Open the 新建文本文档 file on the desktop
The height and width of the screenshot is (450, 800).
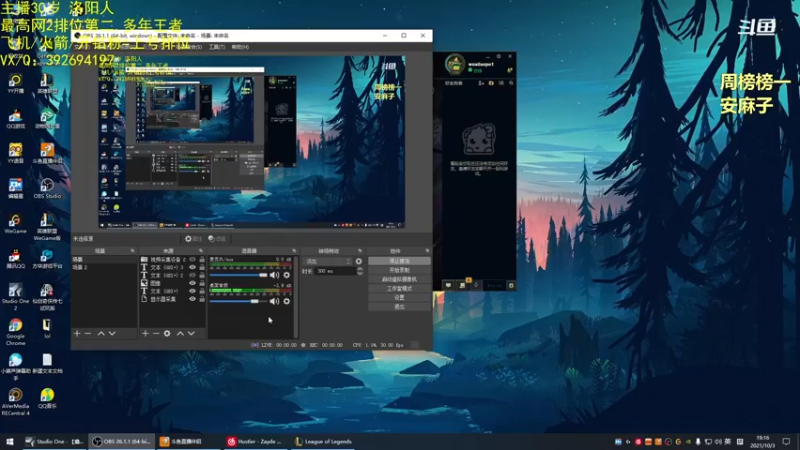click(47, 363)
